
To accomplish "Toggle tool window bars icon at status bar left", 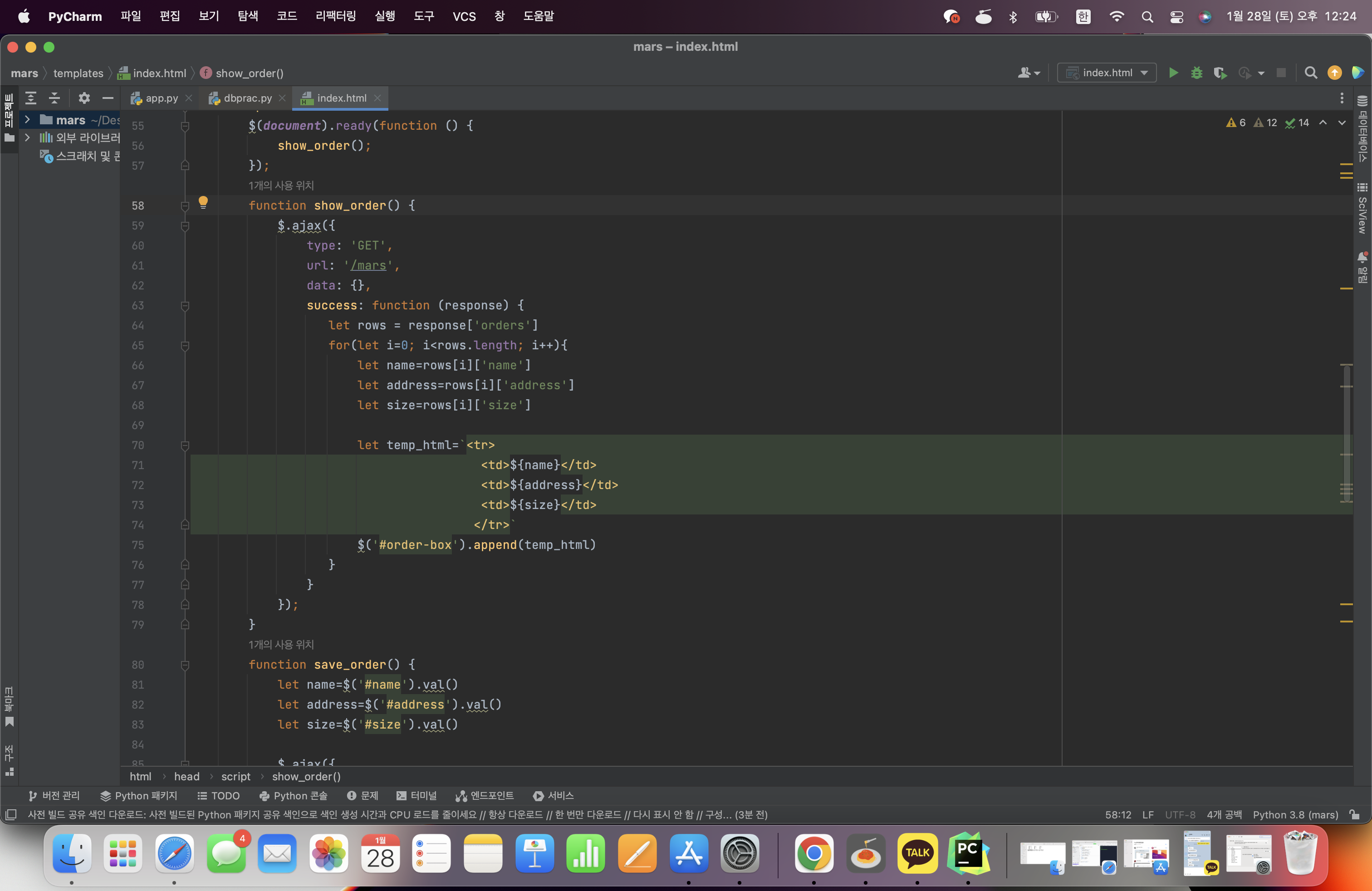I will click(x=10, y=814).
